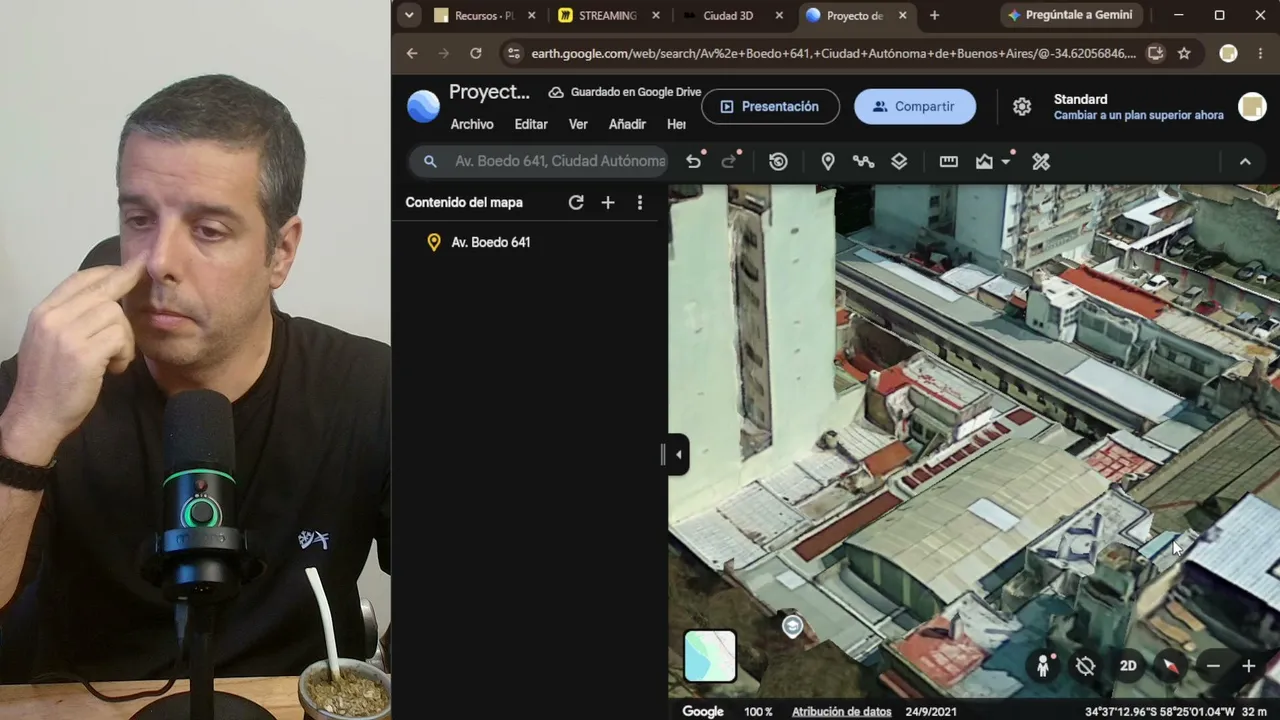Open the Ver menu
The width and height of the screenshot is (1280, 720).
(578, 124)
